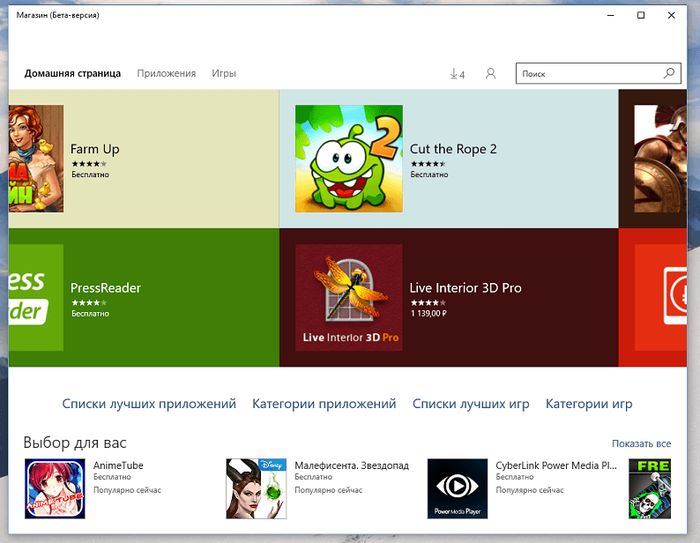Screen dimensions: 700x543
Task: Maximize the Магазин window
Action: pyautogui.click(x=641, y=15)
